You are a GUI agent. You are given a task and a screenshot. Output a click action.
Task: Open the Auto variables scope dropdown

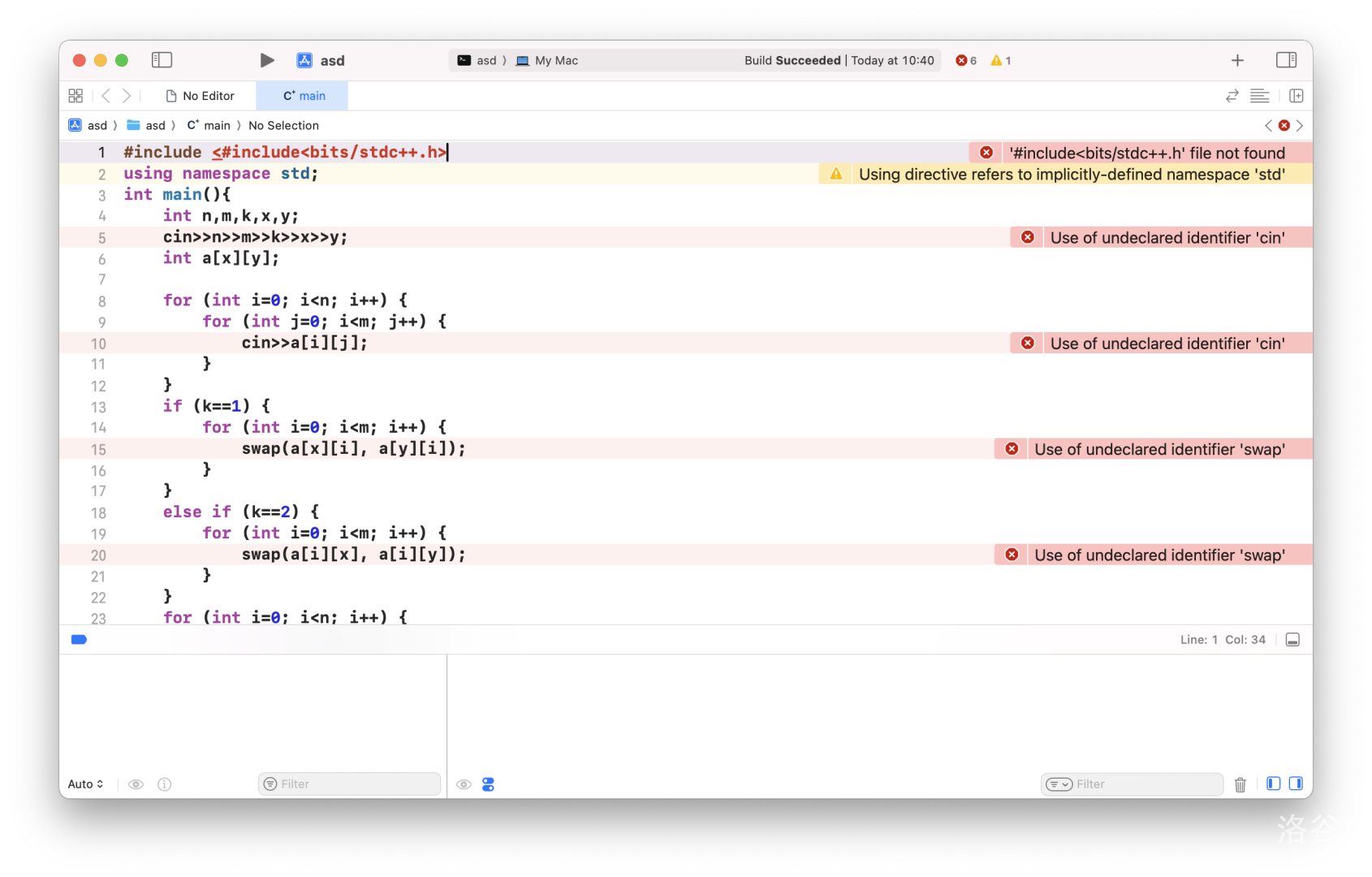[x=85, y=784]
